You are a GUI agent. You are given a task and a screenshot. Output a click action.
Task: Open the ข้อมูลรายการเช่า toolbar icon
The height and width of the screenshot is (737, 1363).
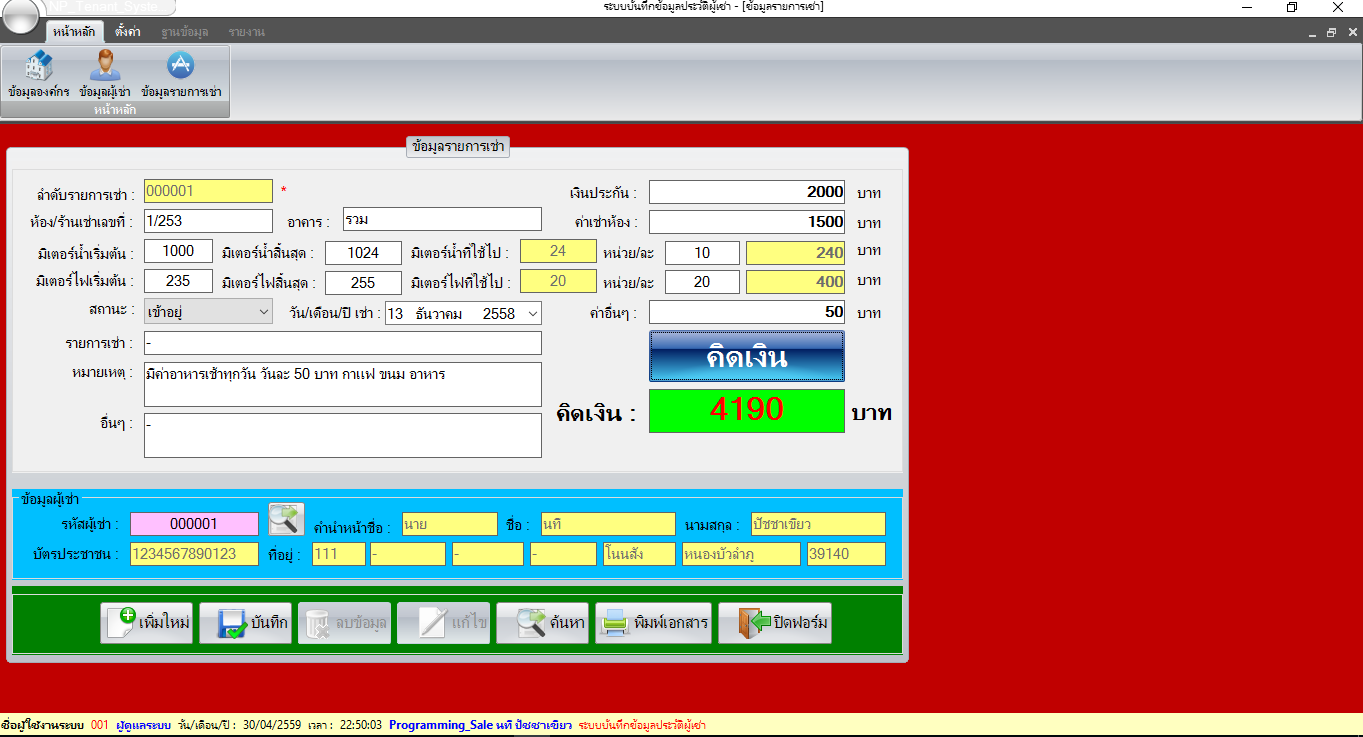[x=180, y=70]
